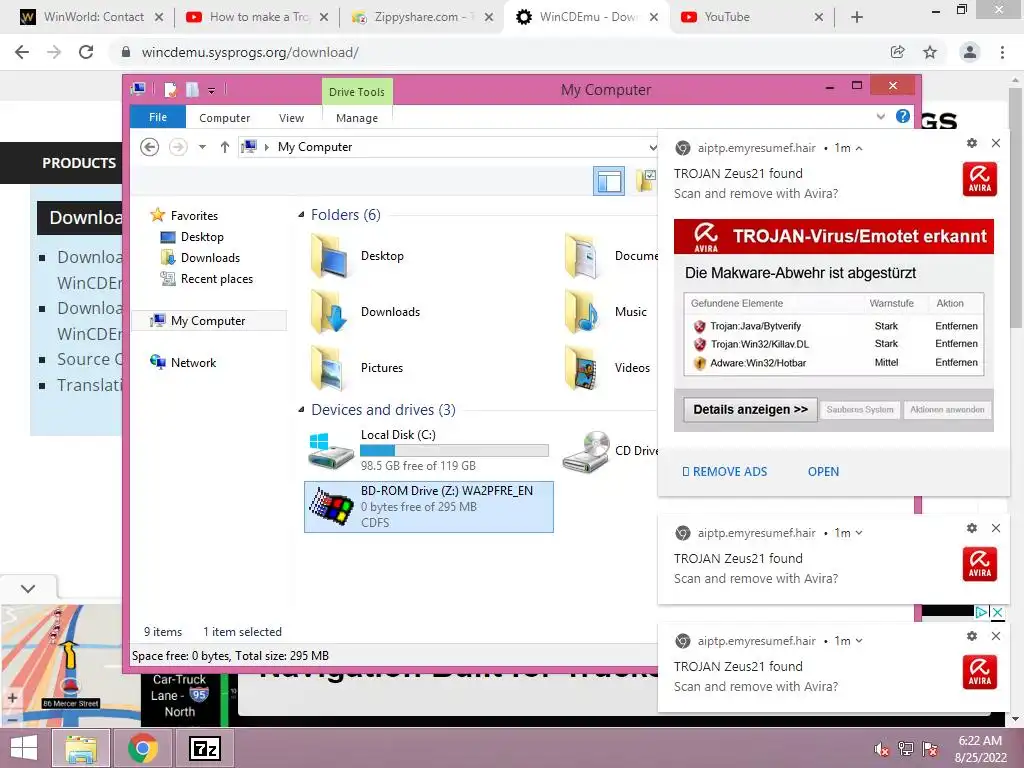The height and width of the screenshot is (768, 1024).
Task: Click OPEN in Avira notification
Action: click(x=823, y=472)
